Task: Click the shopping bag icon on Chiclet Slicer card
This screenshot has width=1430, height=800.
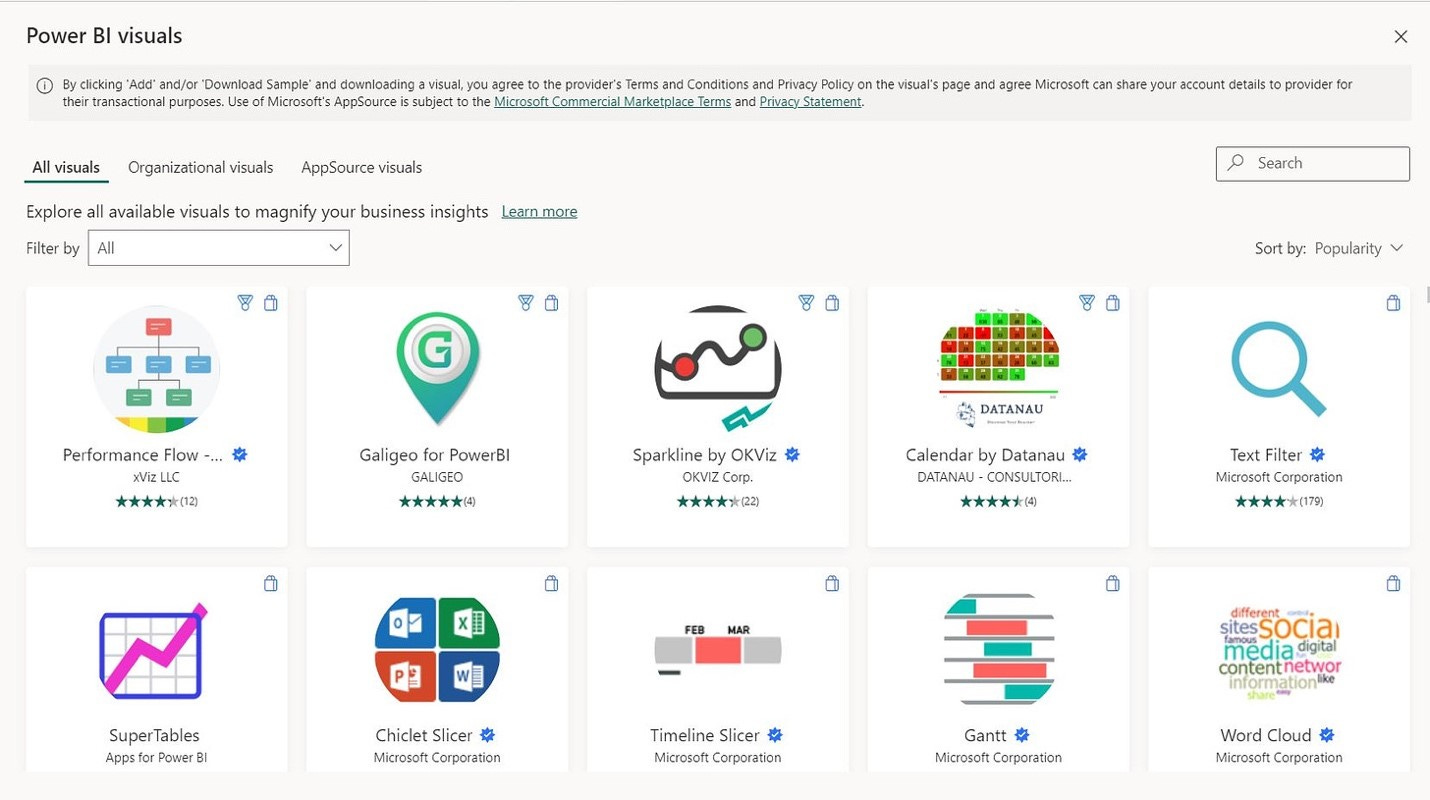Action: [552, 584]
